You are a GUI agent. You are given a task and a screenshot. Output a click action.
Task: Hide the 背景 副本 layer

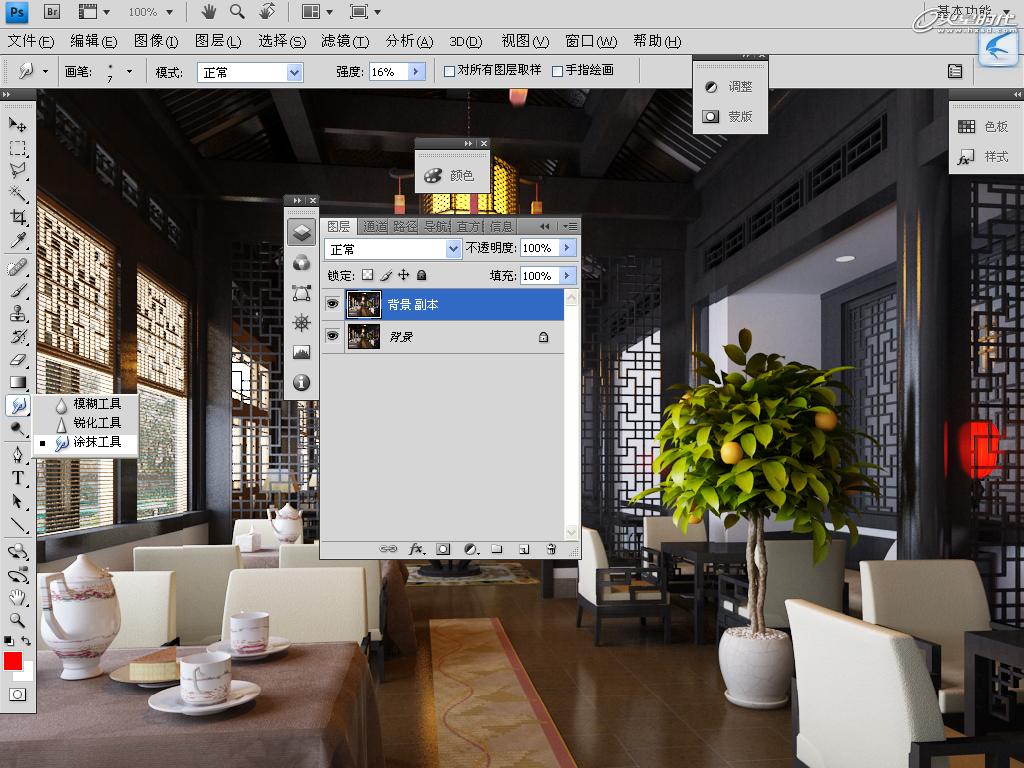coord(332,304)
